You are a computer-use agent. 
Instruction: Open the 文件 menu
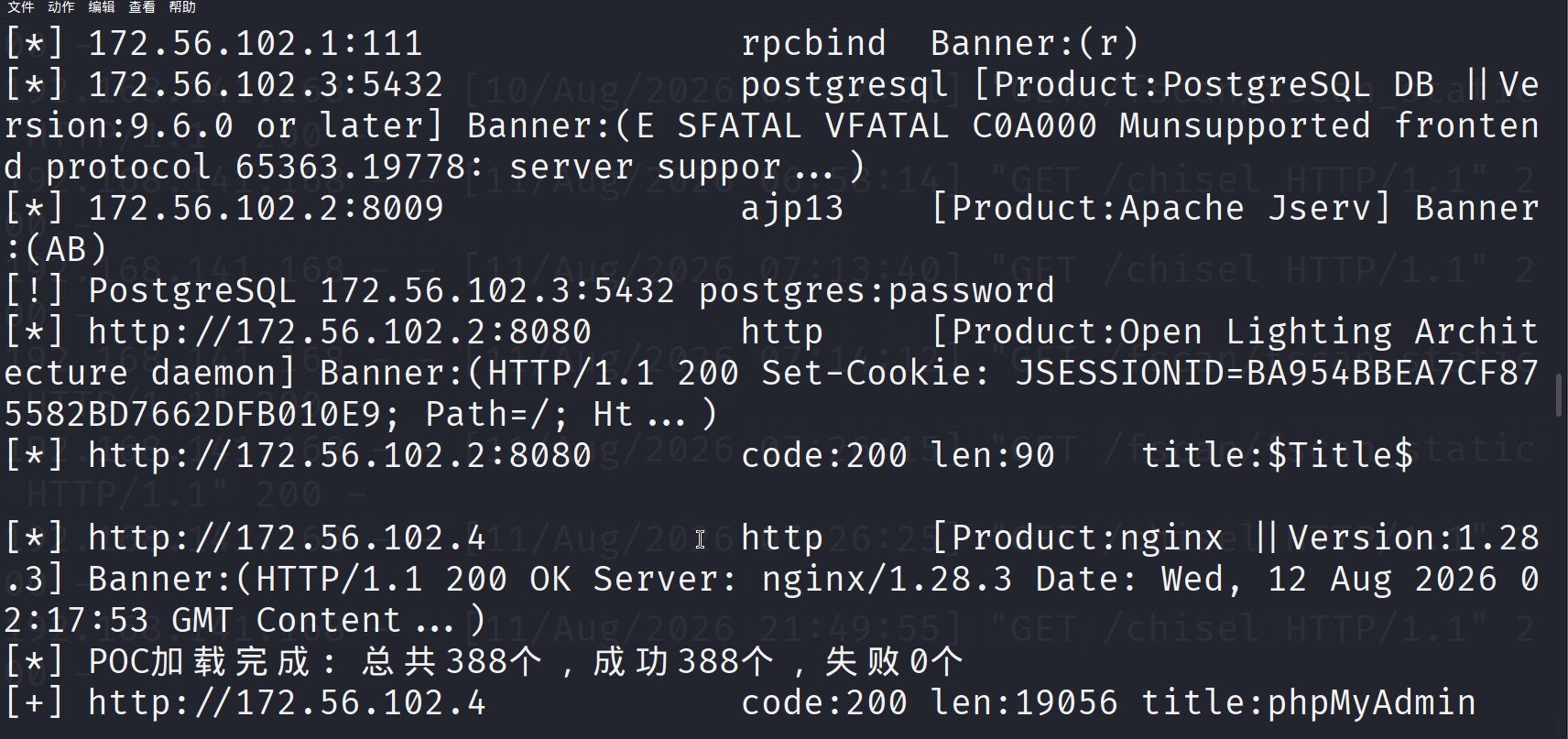pyautogui.click(x=20, y=7)
